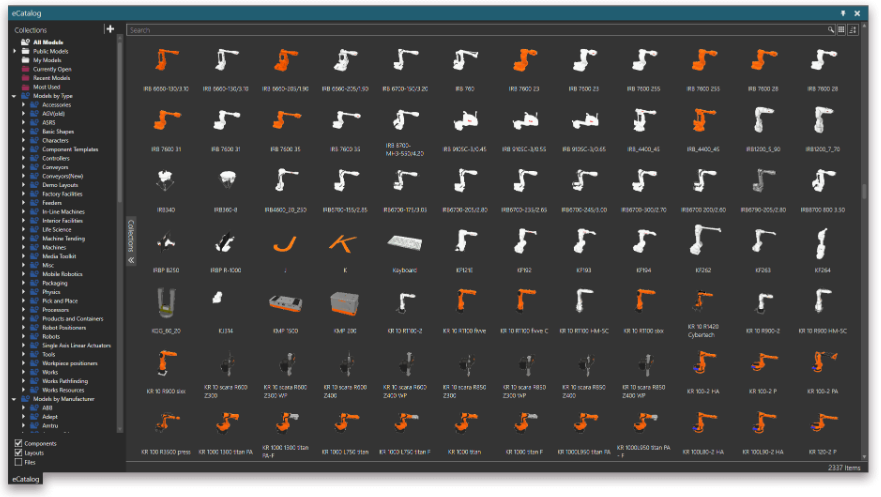Image resolution: width=881 pixels, height=497 pixels.
Task: Collapse the Models by Manufacturer node
Action: 14,399
